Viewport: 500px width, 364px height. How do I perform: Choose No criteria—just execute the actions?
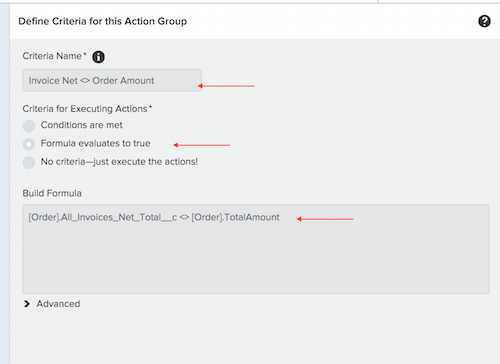pos(29,163)
